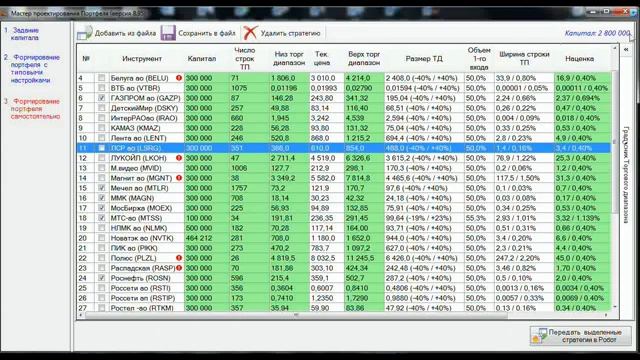Click scroll-right arrow of horizontal scrollbar
This screenshot has width=640, height=360.
[x=607, y=315]
